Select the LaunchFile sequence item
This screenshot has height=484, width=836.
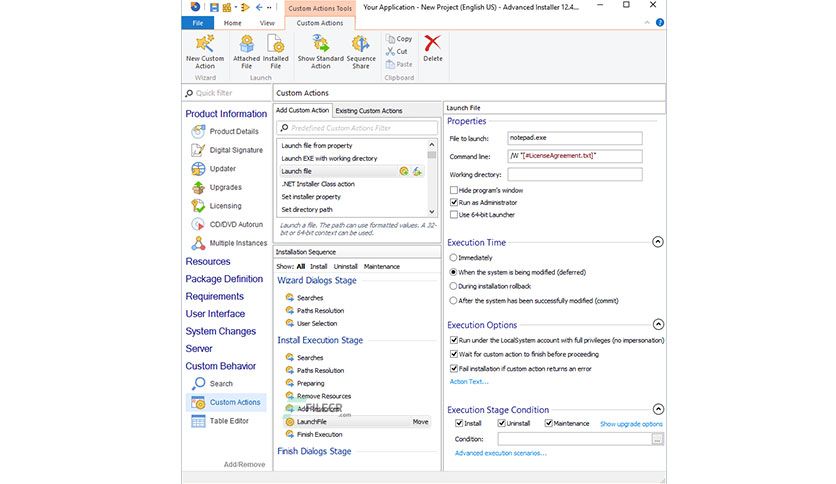pos(356,422)
